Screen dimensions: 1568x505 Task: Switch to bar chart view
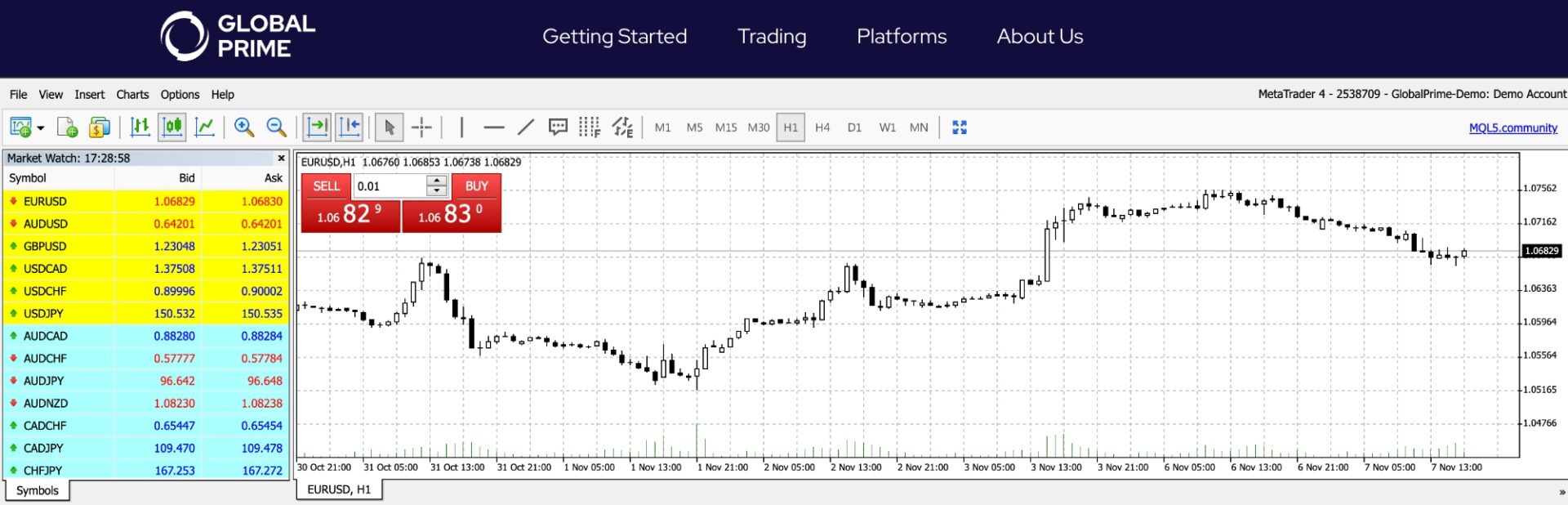coord(140,127)
